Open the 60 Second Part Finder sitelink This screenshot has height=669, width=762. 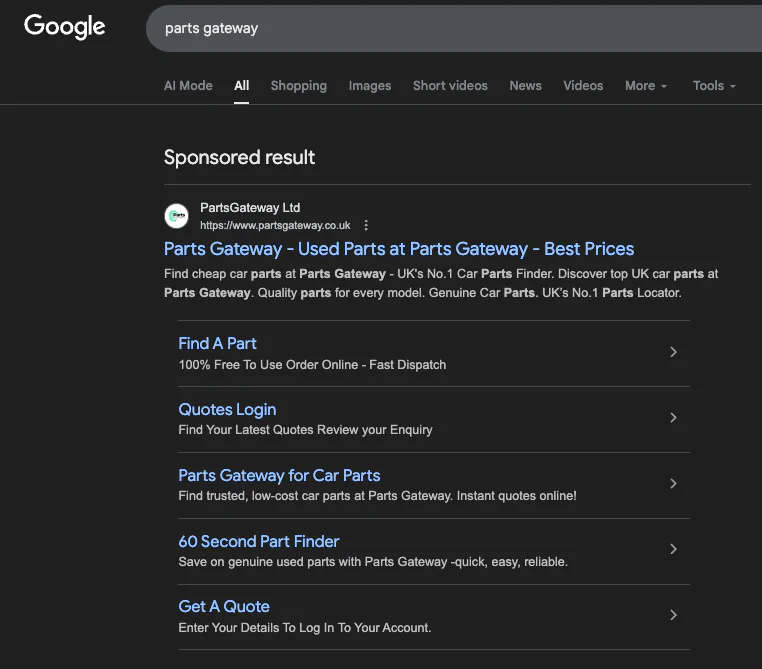259,541
